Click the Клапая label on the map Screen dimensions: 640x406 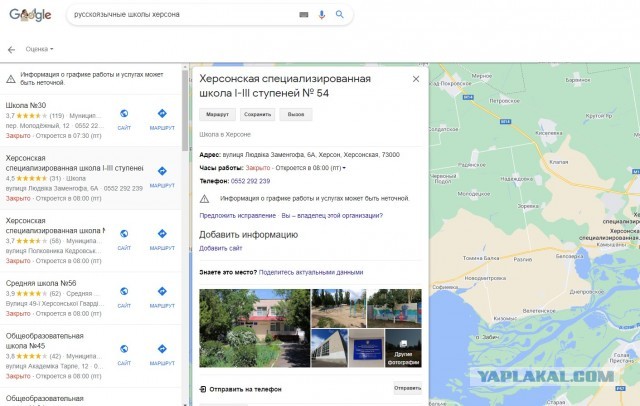click(x=559, y=162)
